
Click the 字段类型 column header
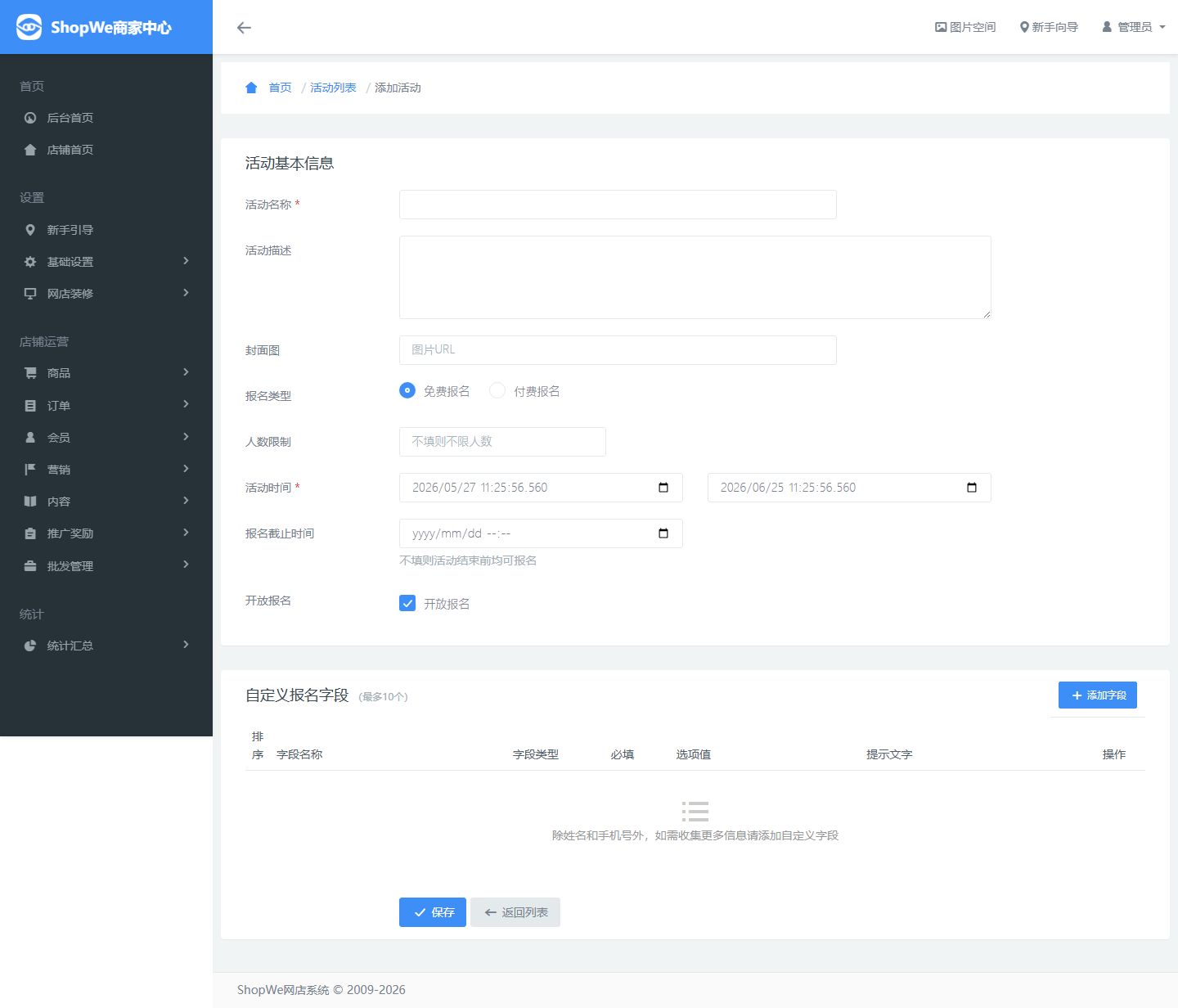coord(536,754)
